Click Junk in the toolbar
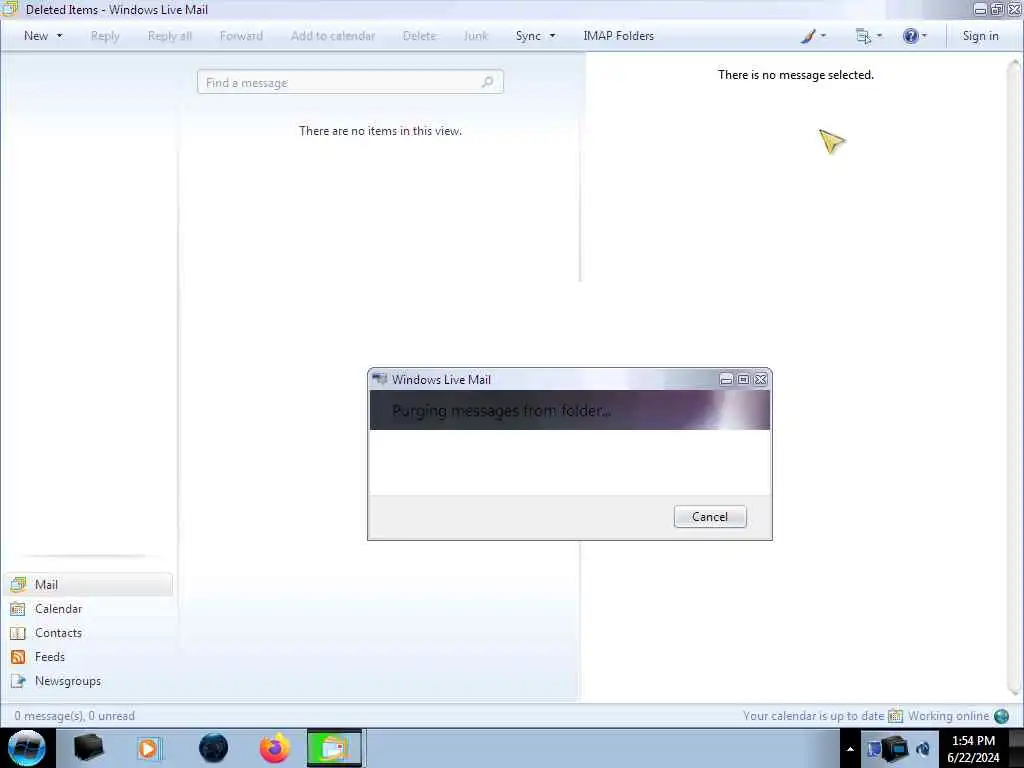This screenshot has height=768, width=1024. [476, 36]
